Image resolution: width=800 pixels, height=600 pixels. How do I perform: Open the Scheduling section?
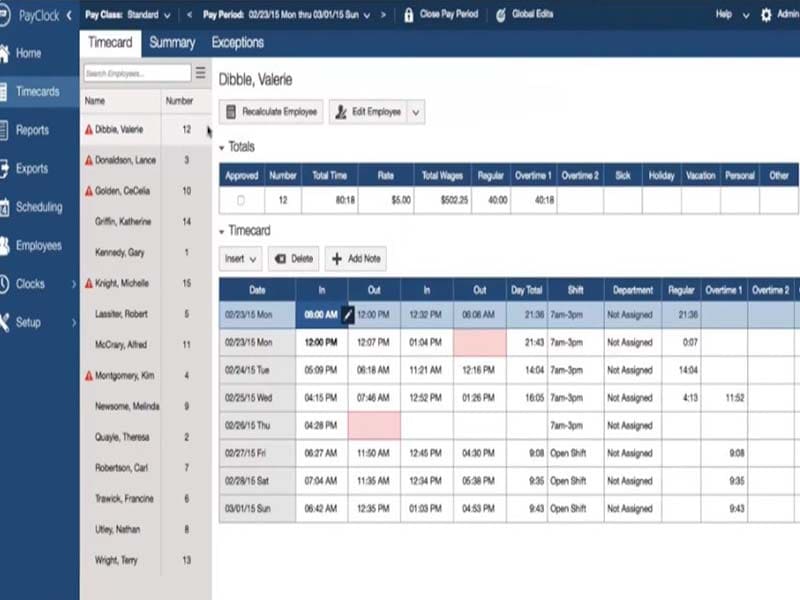click(40, 207)
